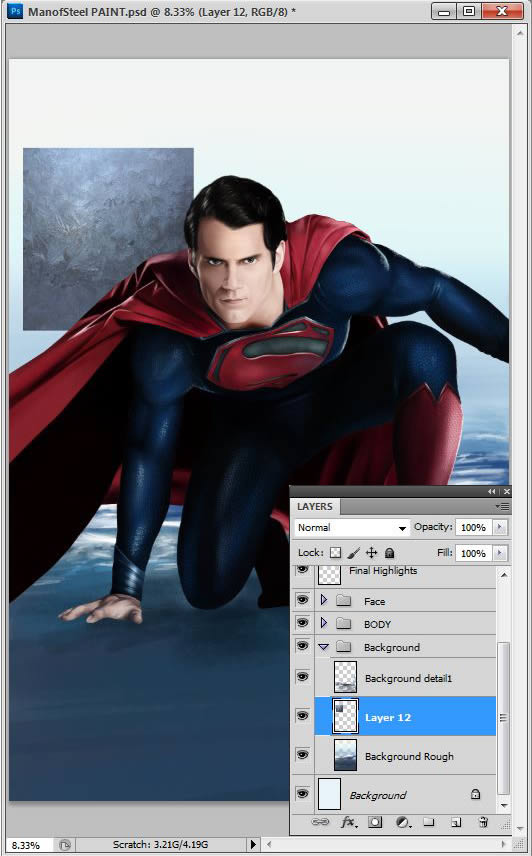The width and height of the screenshot is (532, 856).
Task: Click the Opacity label
Action: [433, 527]
